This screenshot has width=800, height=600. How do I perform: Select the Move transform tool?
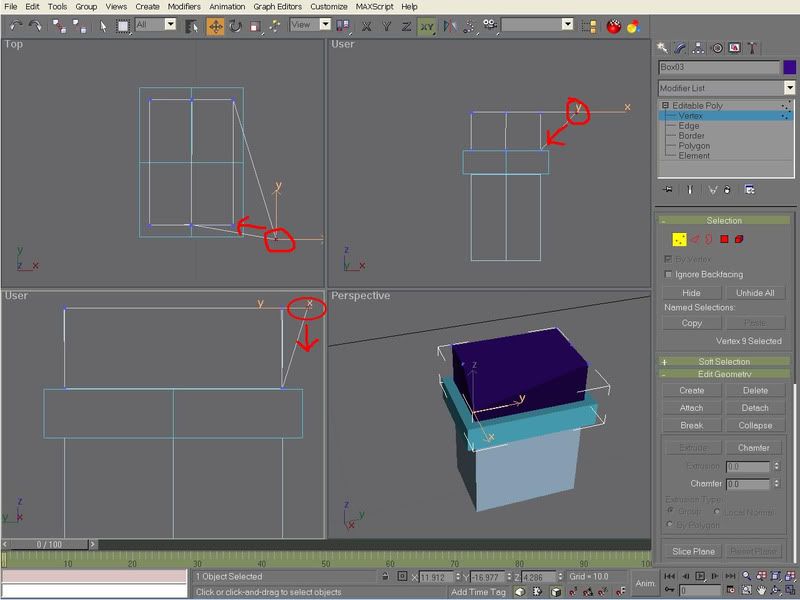click(215, 26)
